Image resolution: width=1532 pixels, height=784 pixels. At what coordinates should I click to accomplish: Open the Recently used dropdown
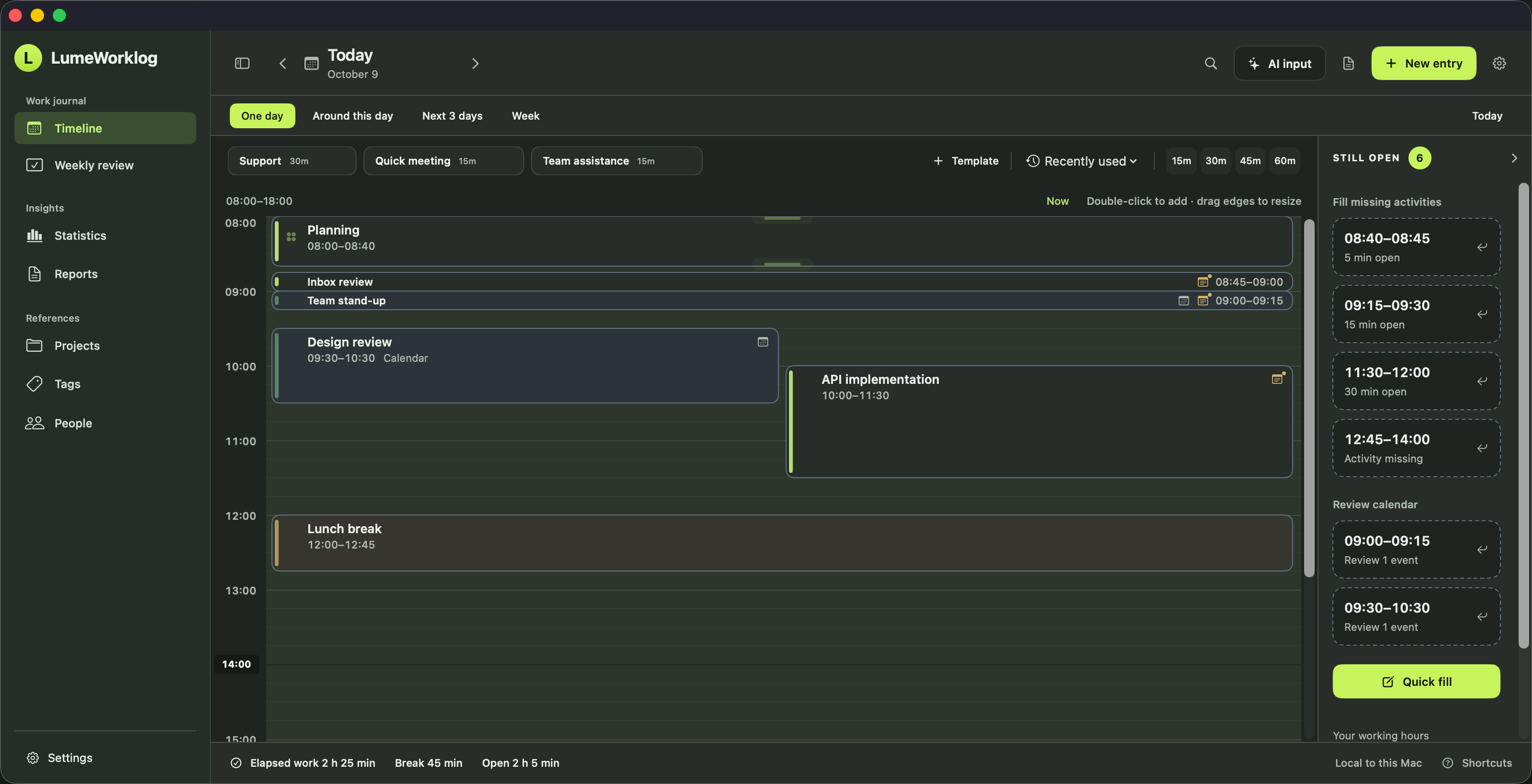[x=1082, y=161]
